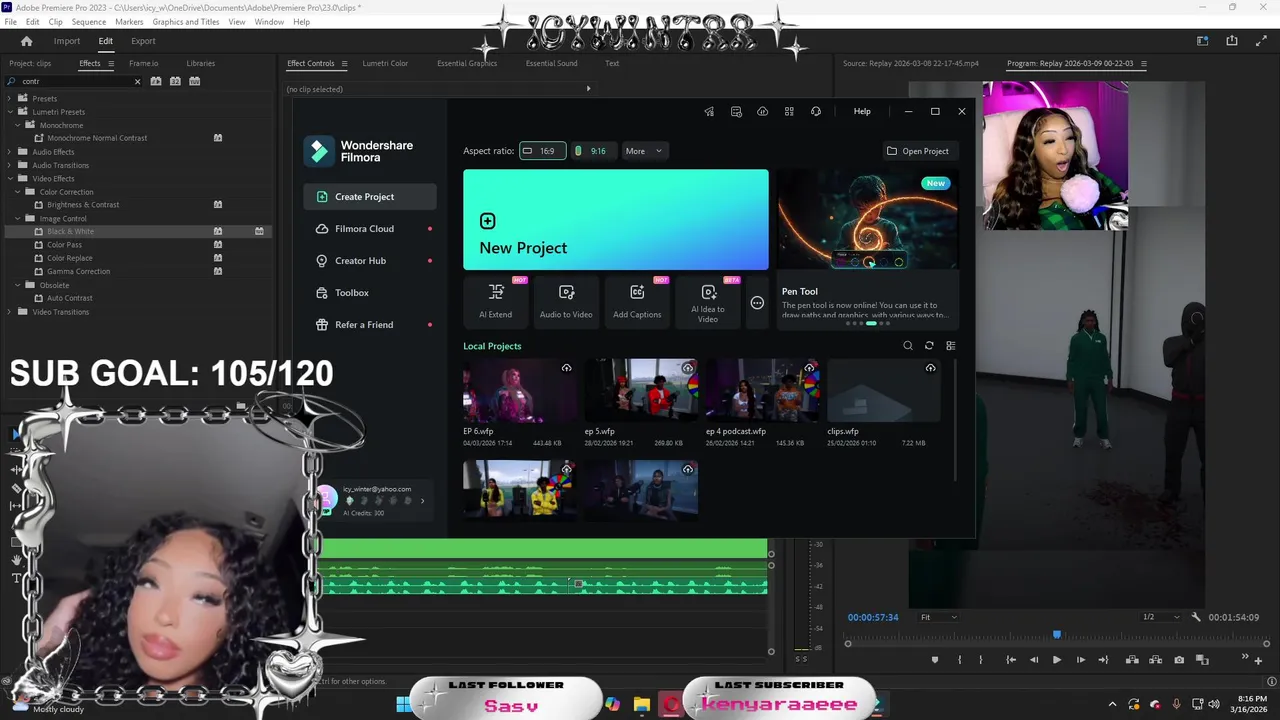This screenshot has width=1280, height=720.
Task: Click the Extract button
Action: 1156,660
